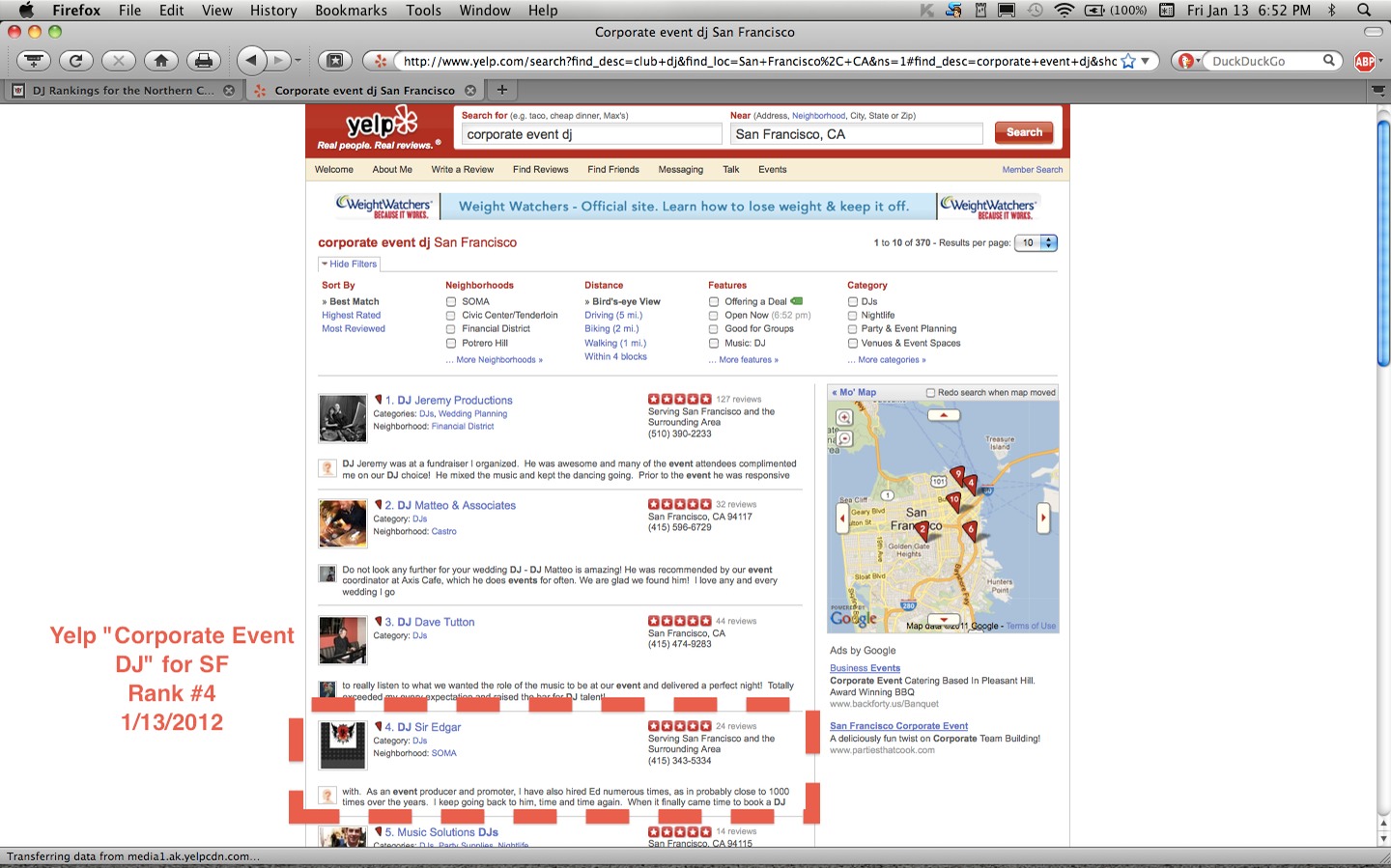Image resolution: width=1391 pixels, height=868 pixels.
Task: Click the Yelp site icon in URL bar
Action: tap(381, 61)
